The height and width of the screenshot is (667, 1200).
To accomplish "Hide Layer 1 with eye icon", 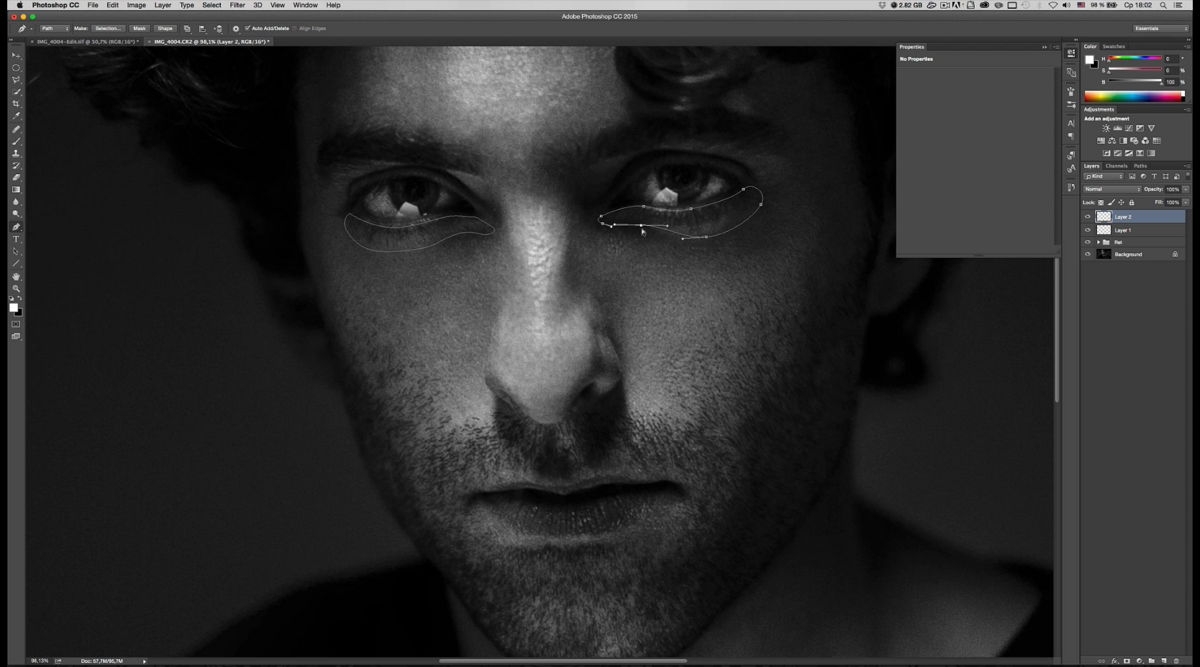I will point(1088,230).
